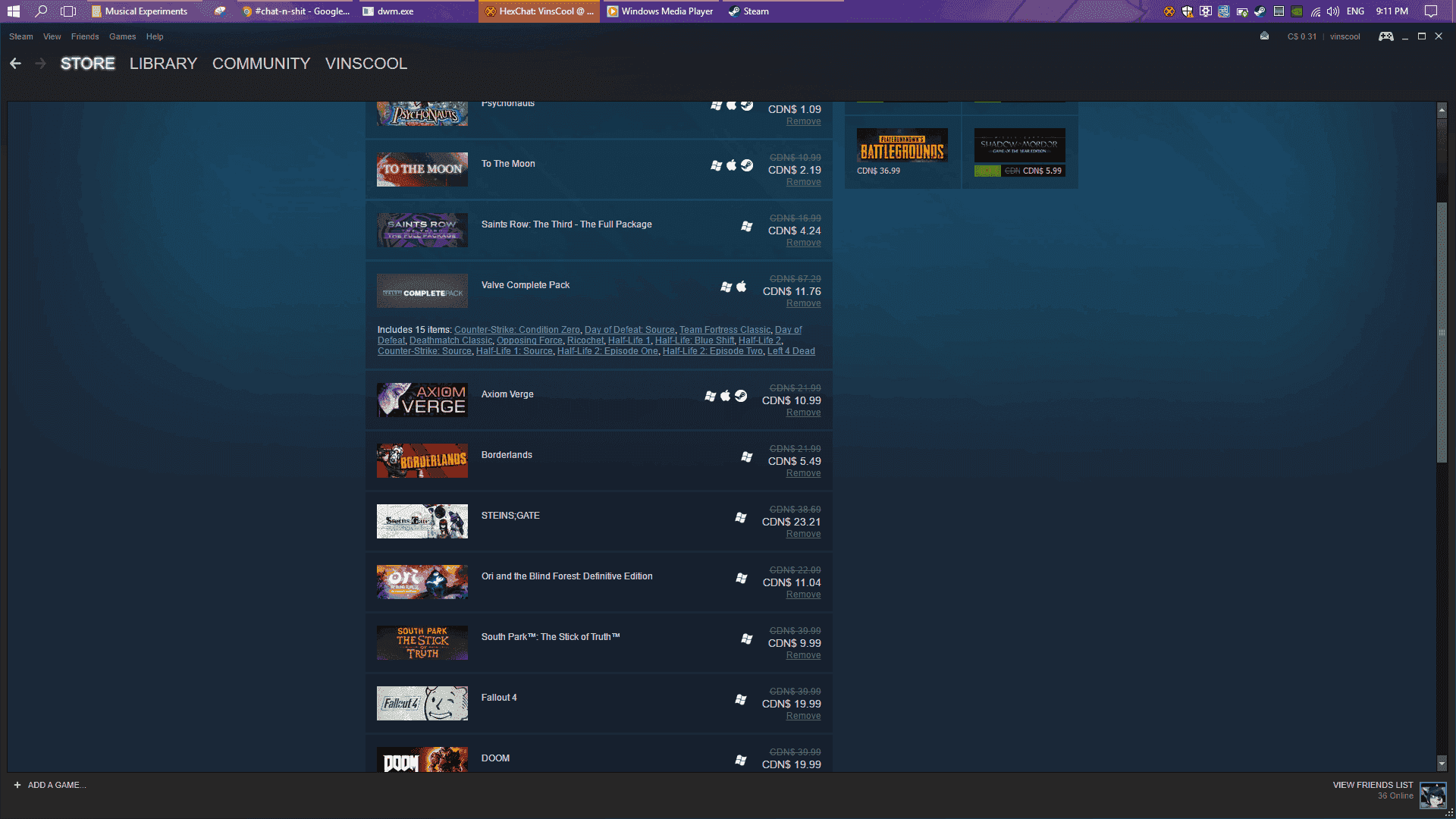Image resolution: width=1456 pixels, height=819 pixels.
Task: Open the Wi-Fi network tray icon
Action: [x=1315, y=11]
